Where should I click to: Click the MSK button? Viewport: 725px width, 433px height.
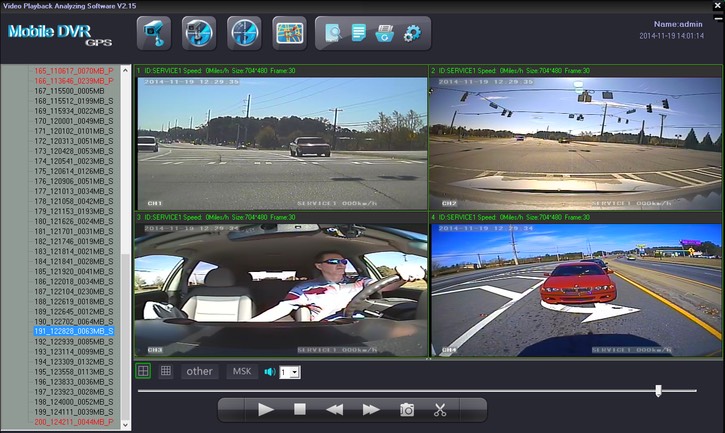tap(241, 371)
